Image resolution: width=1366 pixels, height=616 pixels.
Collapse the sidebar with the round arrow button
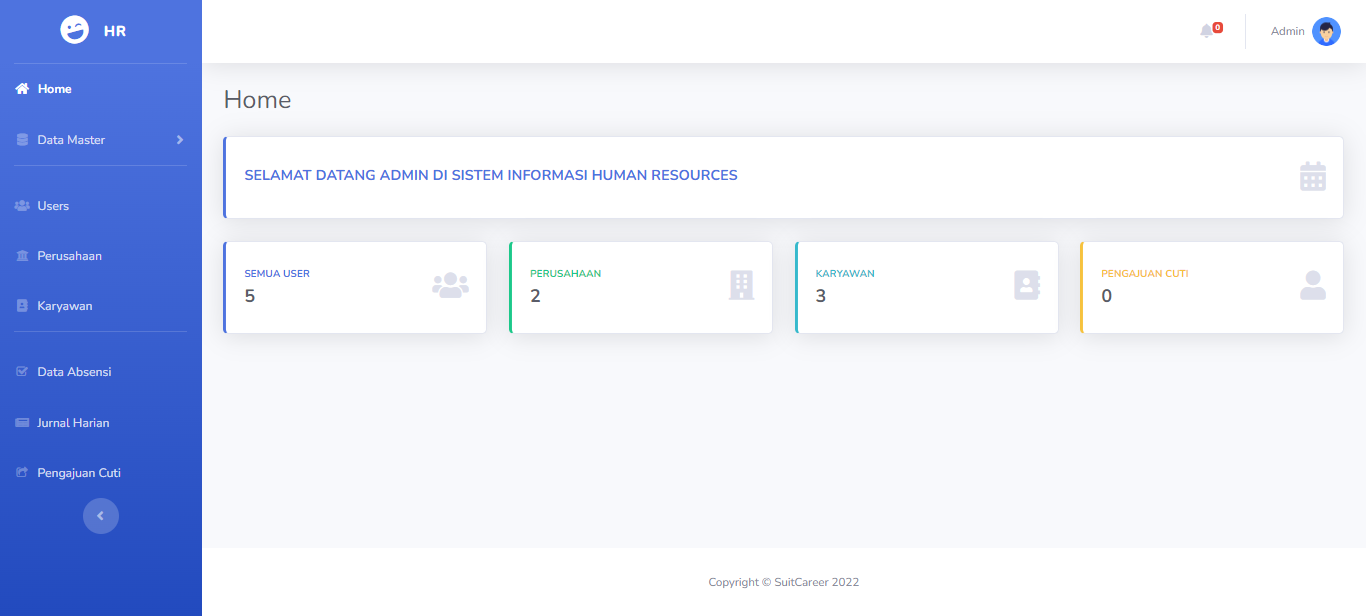[x=100, y=516]
